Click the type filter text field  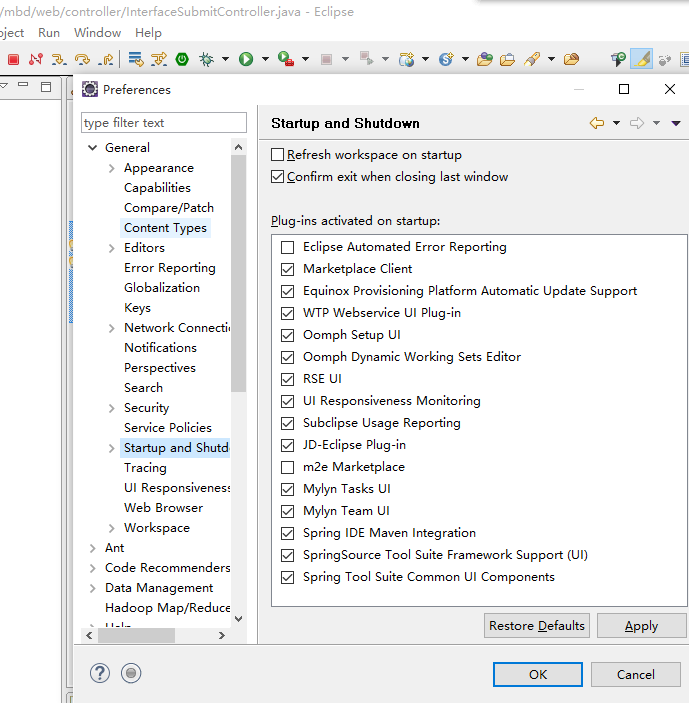(x=164, y=122)
